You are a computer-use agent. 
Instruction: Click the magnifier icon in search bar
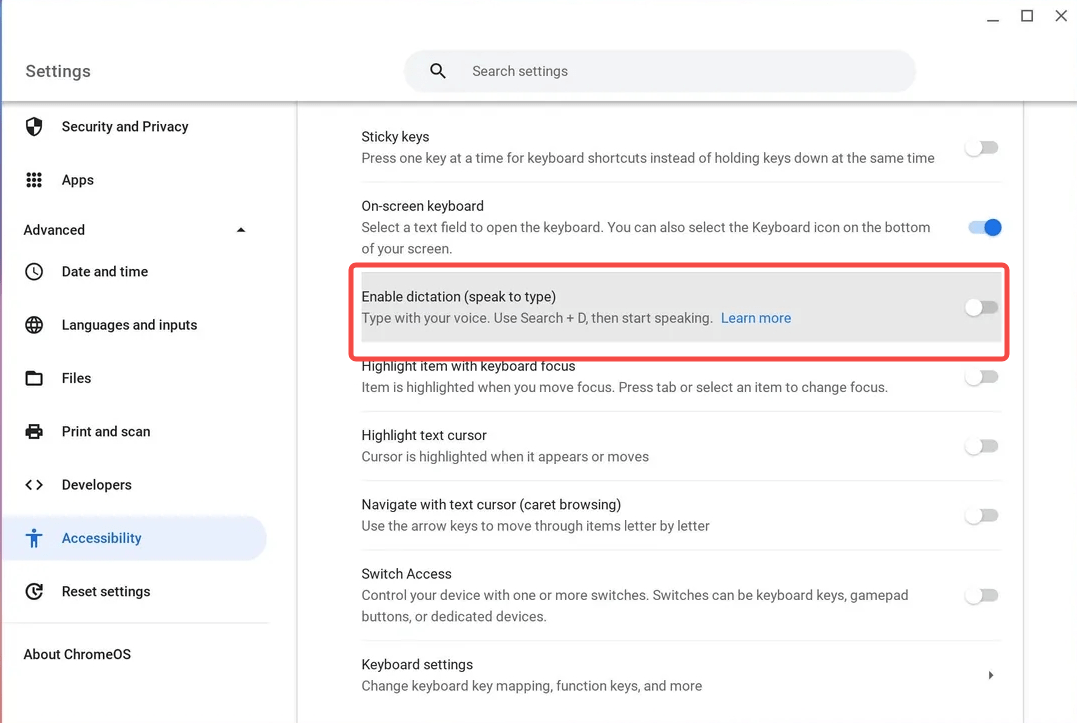(438, 71)
